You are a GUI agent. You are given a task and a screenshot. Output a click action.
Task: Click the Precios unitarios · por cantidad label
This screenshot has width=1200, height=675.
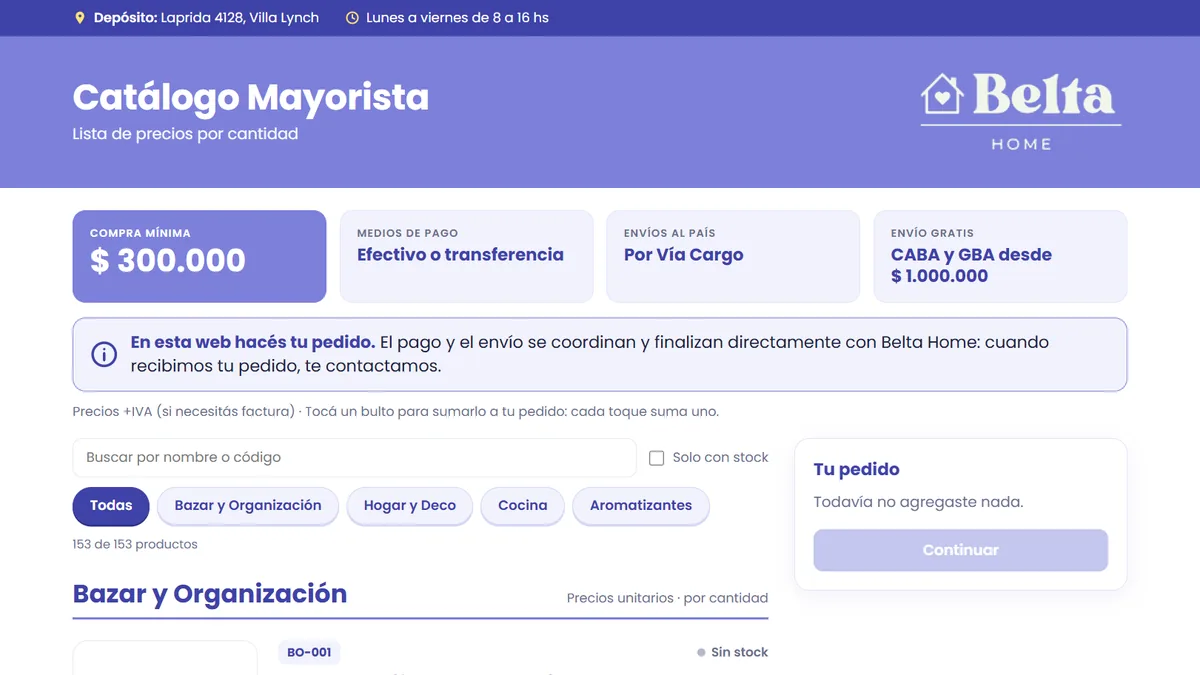click(667, 599)
